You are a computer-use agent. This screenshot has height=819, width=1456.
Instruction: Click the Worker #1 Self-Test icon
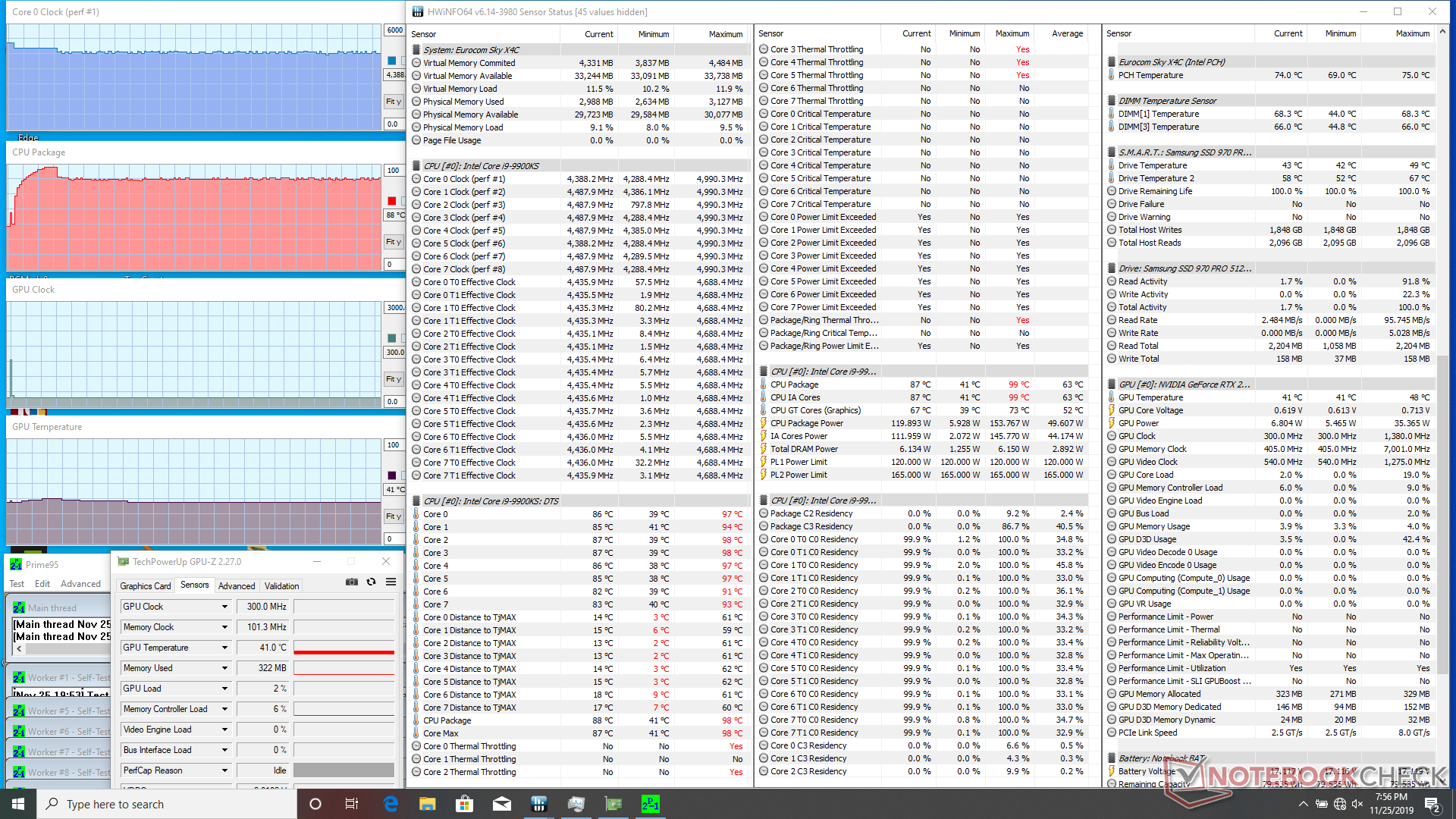[19, 677]
